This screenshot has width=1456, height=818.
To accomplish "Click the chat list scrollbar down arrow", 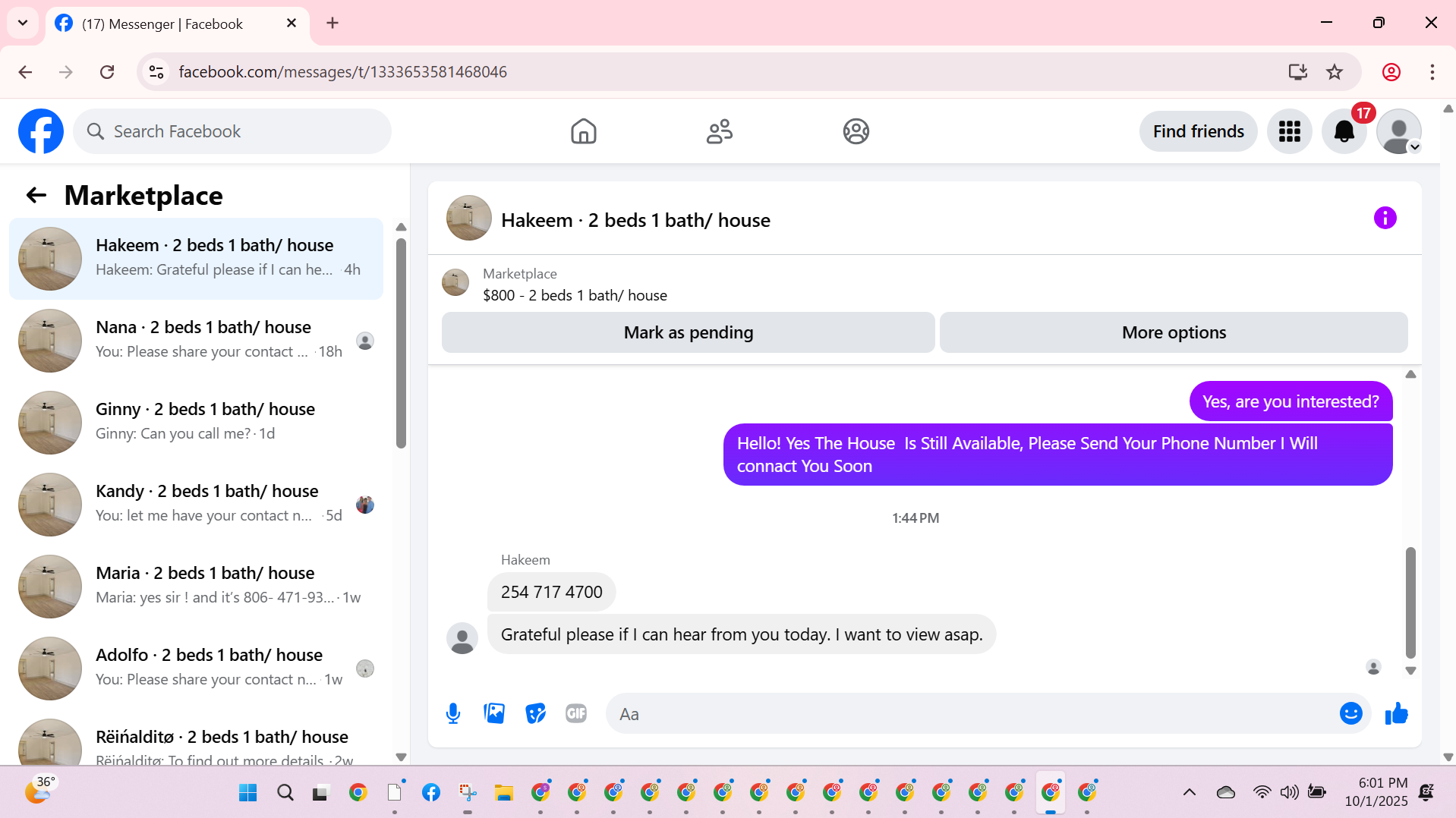I will click(402, 757).
